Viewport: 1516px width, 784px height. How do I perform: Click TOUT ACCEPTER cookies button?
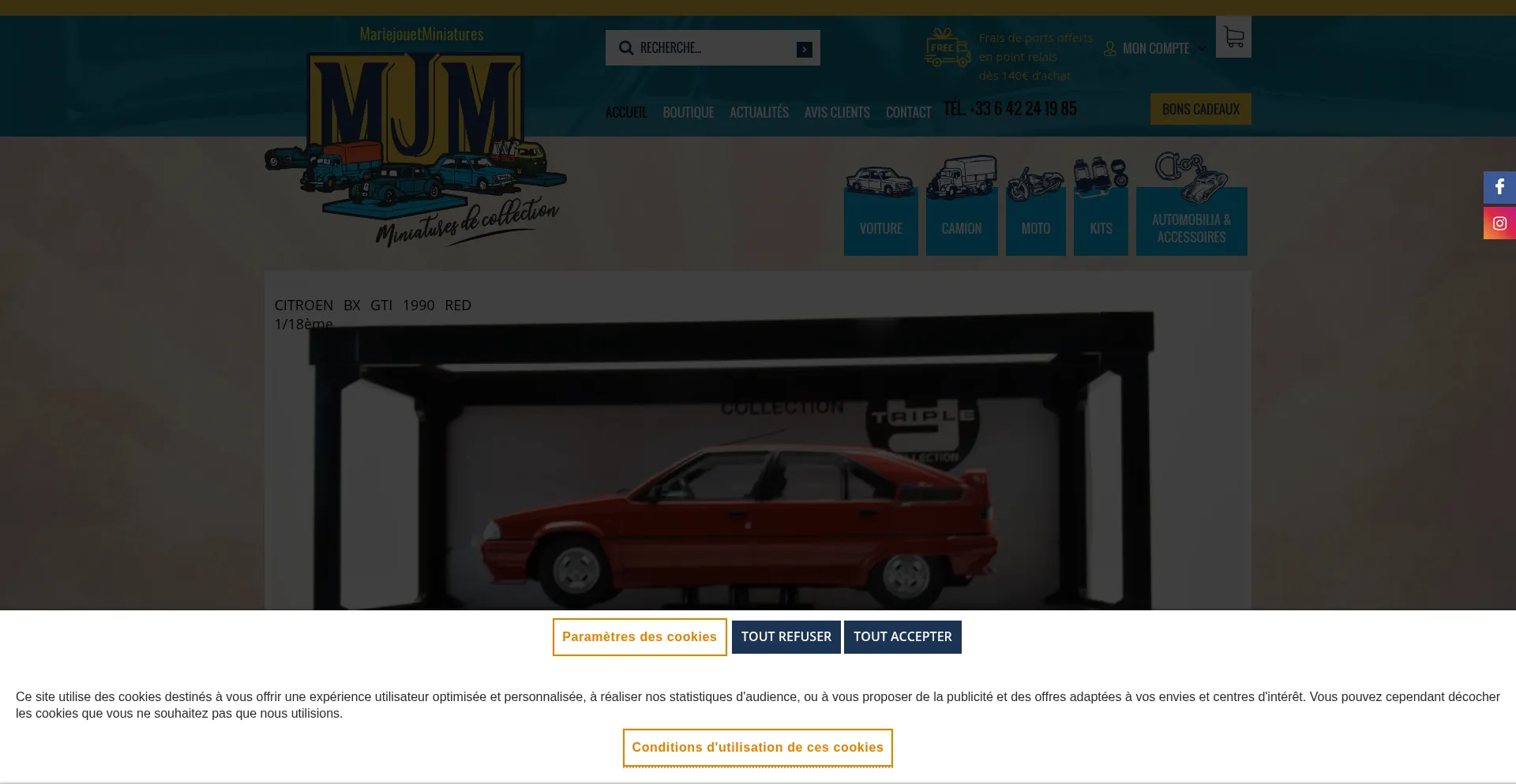pyautogui.click(x=902, y=637)
